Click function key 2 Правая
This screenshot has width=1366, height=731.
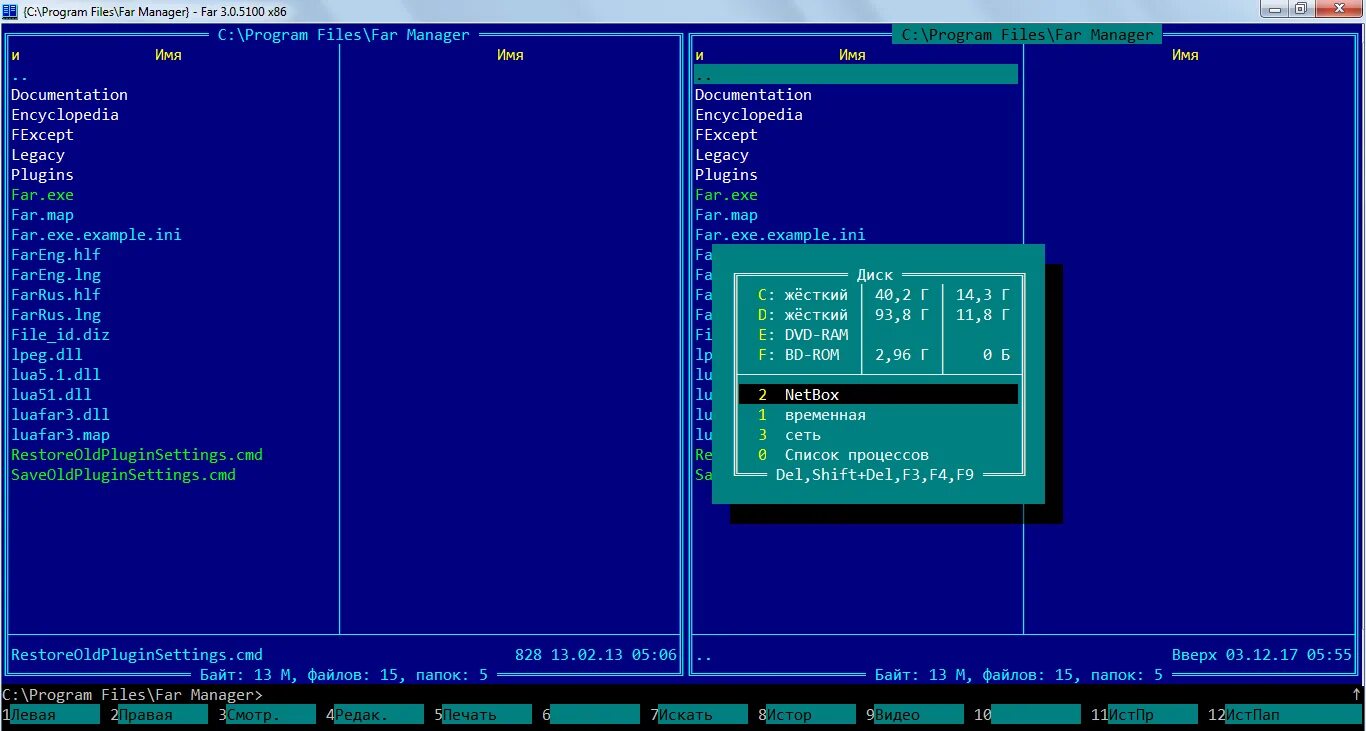tap(159, 715)
